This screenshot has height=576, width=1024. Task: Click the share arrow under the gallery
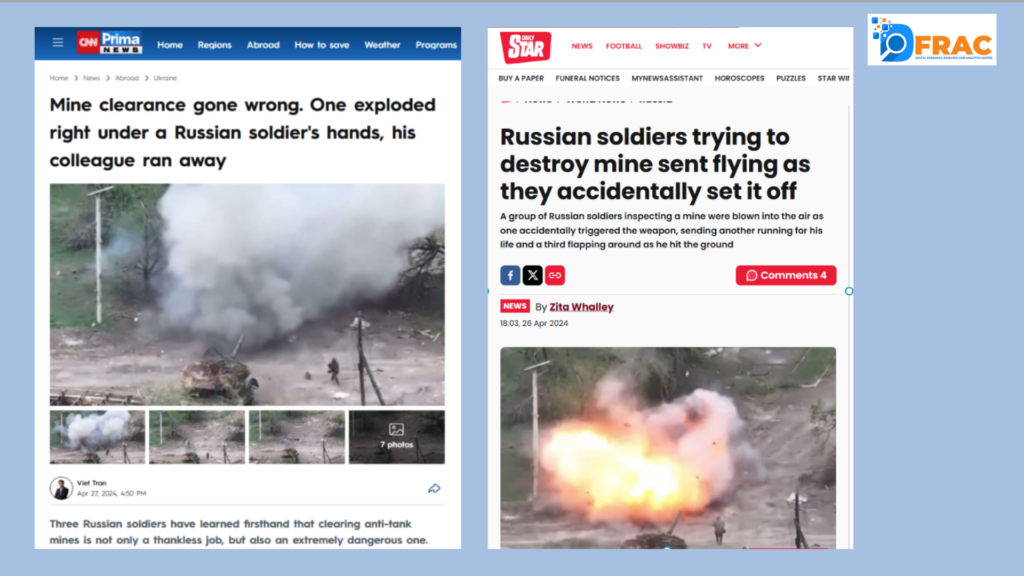coord(434,488)
